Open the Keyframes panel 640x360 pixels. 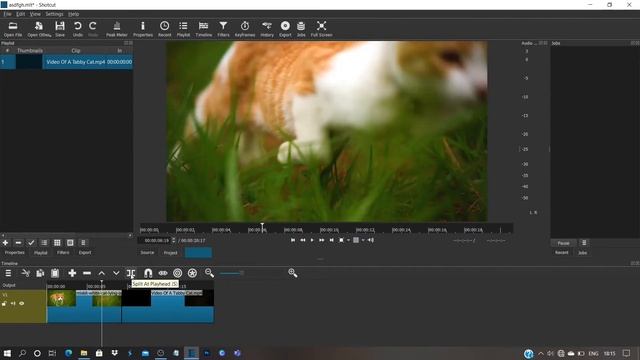[x=245, y=29]
